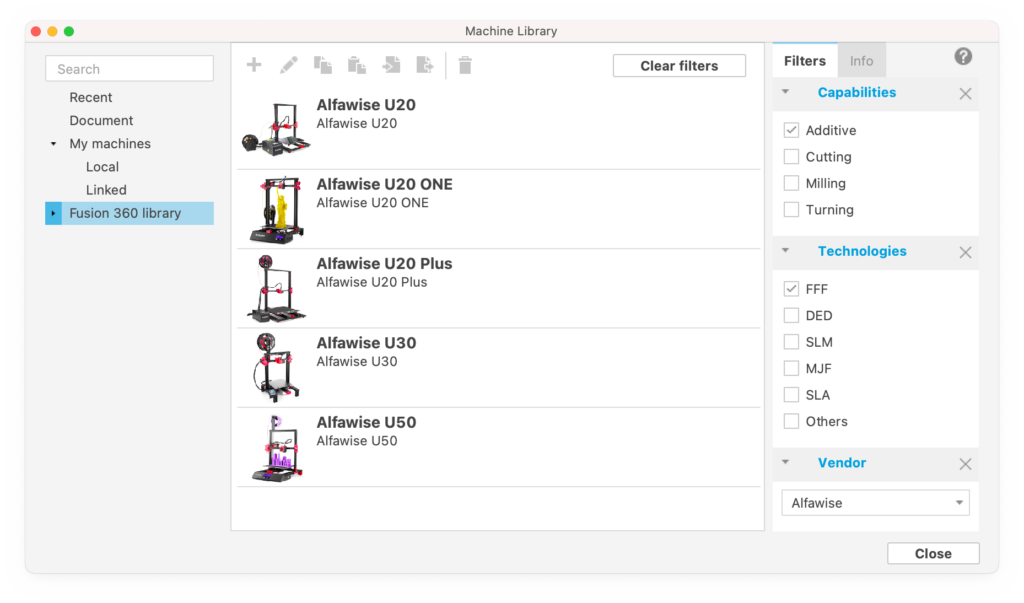Enable the Milling capability checkbox
The image size is (1024, 603).
coord(791,183)
